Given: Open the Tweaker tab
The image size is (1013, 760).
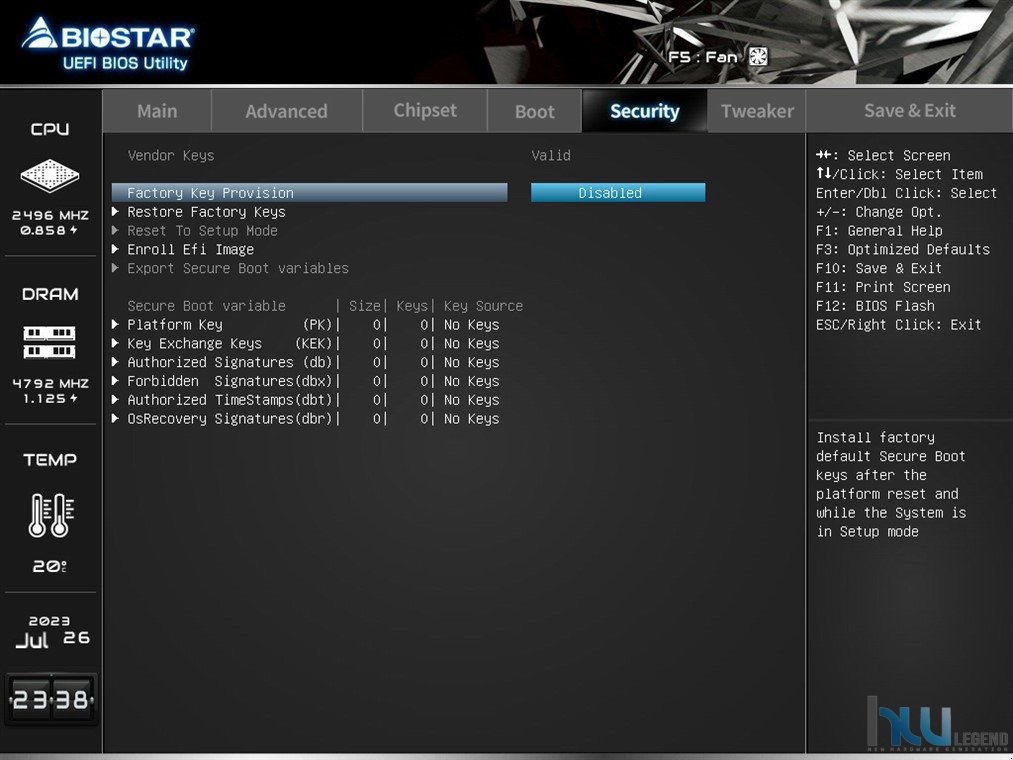Looking at the screenshot, I should [x=757, y=111].
